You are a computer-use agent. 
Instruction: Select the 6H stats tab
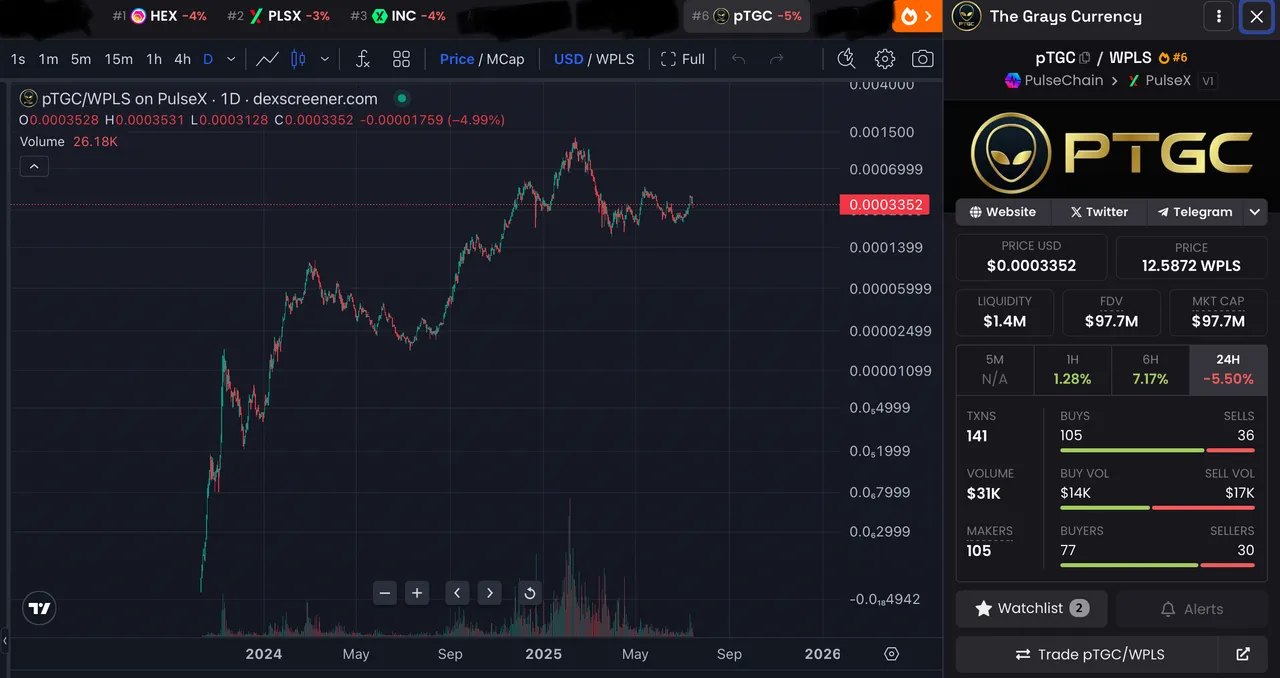pos(1150,370)
